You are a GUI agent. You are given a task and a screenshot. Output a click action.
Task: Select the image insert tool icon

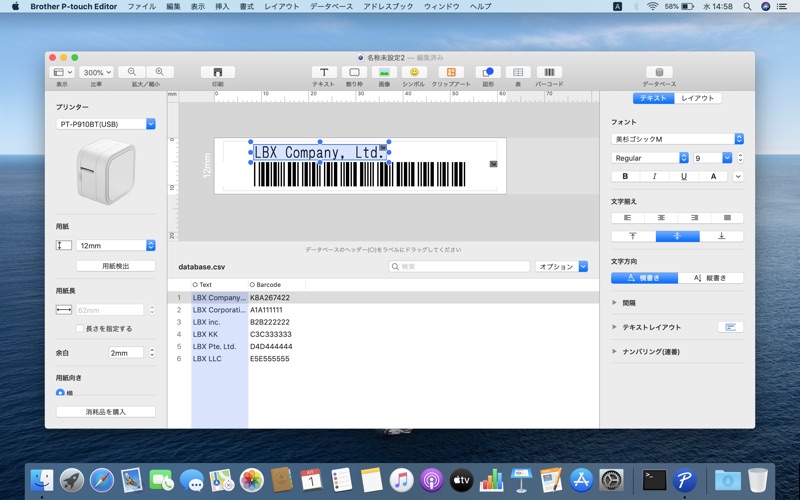coord(384,72)
